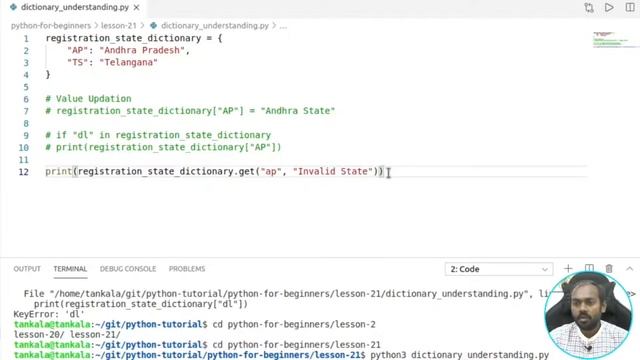Create a new terminal with plus icon
The height and width of the screenshot is (360, 640).
[x=568, y=269]
